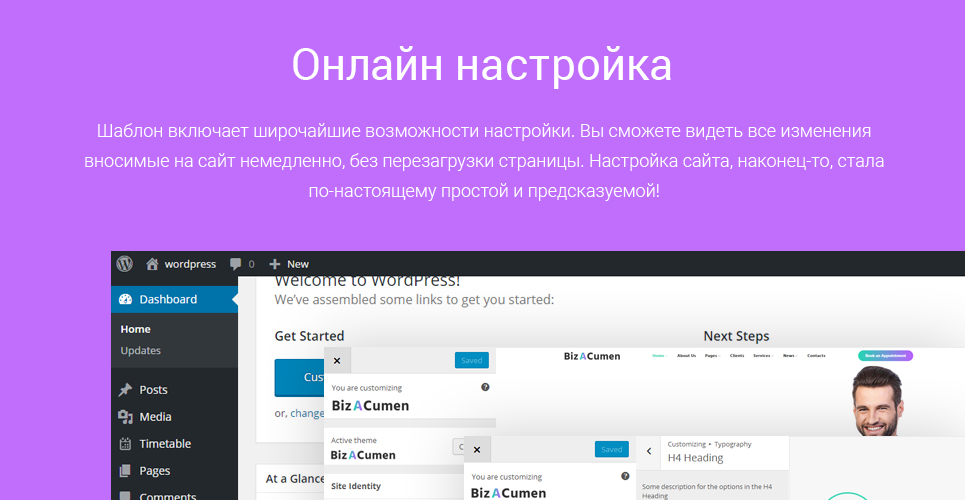Click New in the admin bar

pyautogui.click(x=298, y=264)
